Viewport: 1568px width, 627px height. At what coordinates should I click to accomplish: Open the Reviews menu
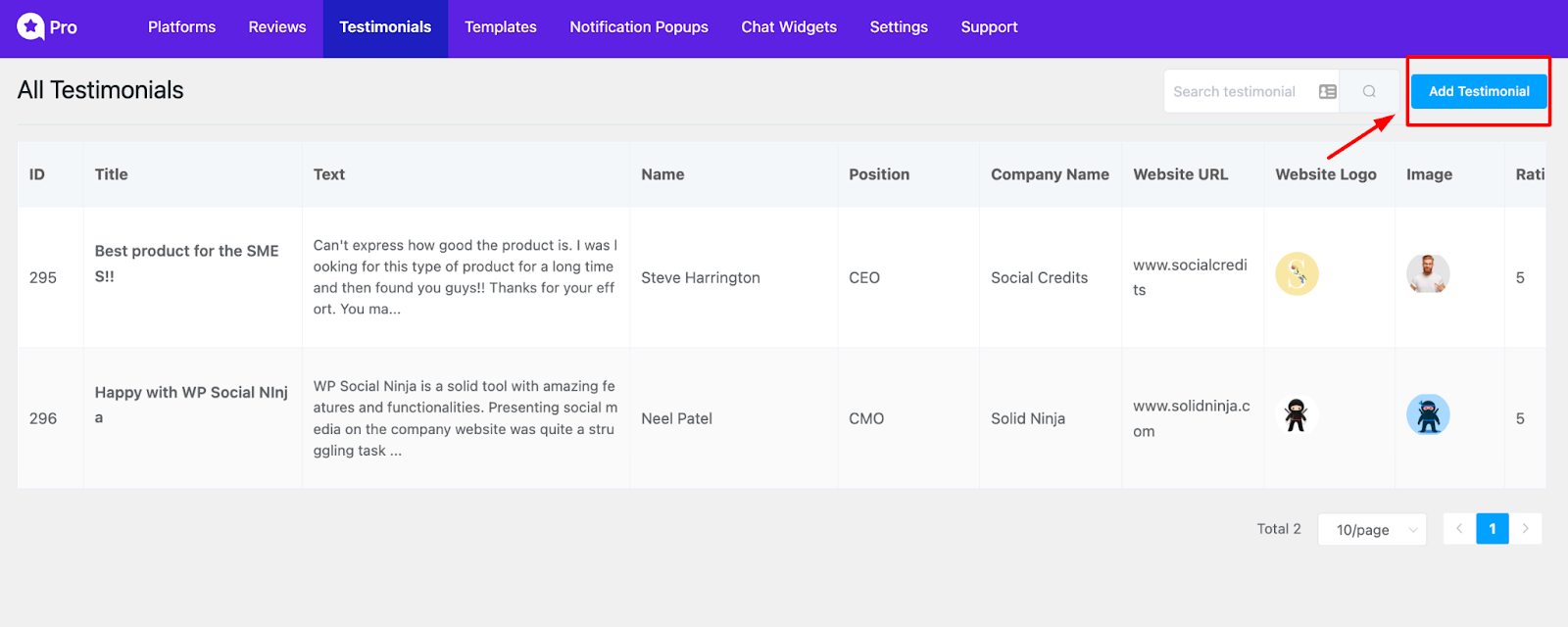[x=277, y=27]
